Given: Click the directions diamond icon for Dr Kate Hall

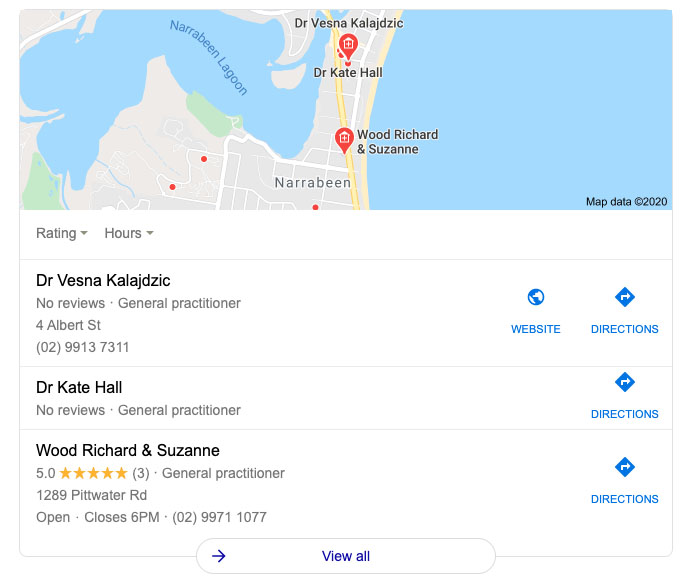Looking at the screenshot, I should pos(625,382).
